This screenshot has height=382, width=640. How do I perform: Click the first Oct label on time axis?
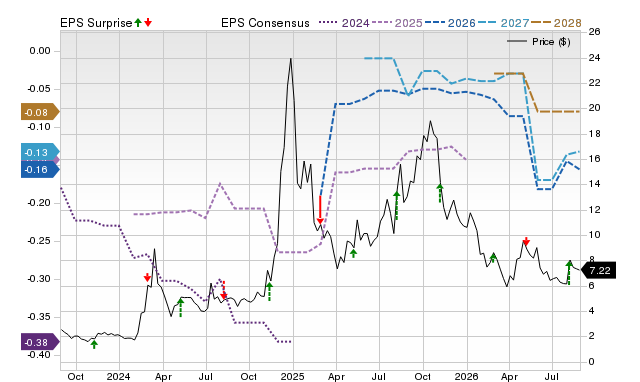pos(76,376)
